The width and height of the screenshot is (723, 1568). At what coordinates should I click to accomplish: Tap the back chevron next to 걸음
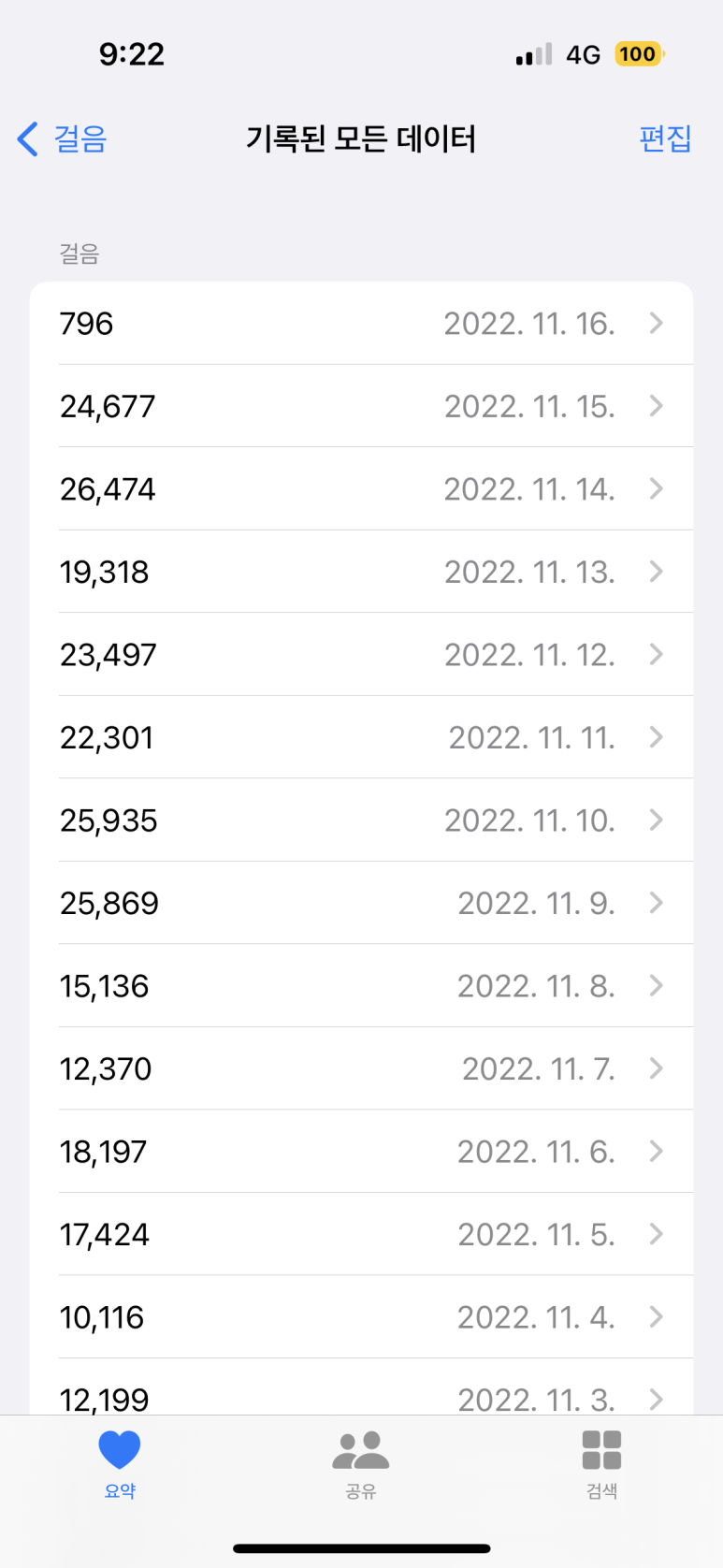click(28, 139)
